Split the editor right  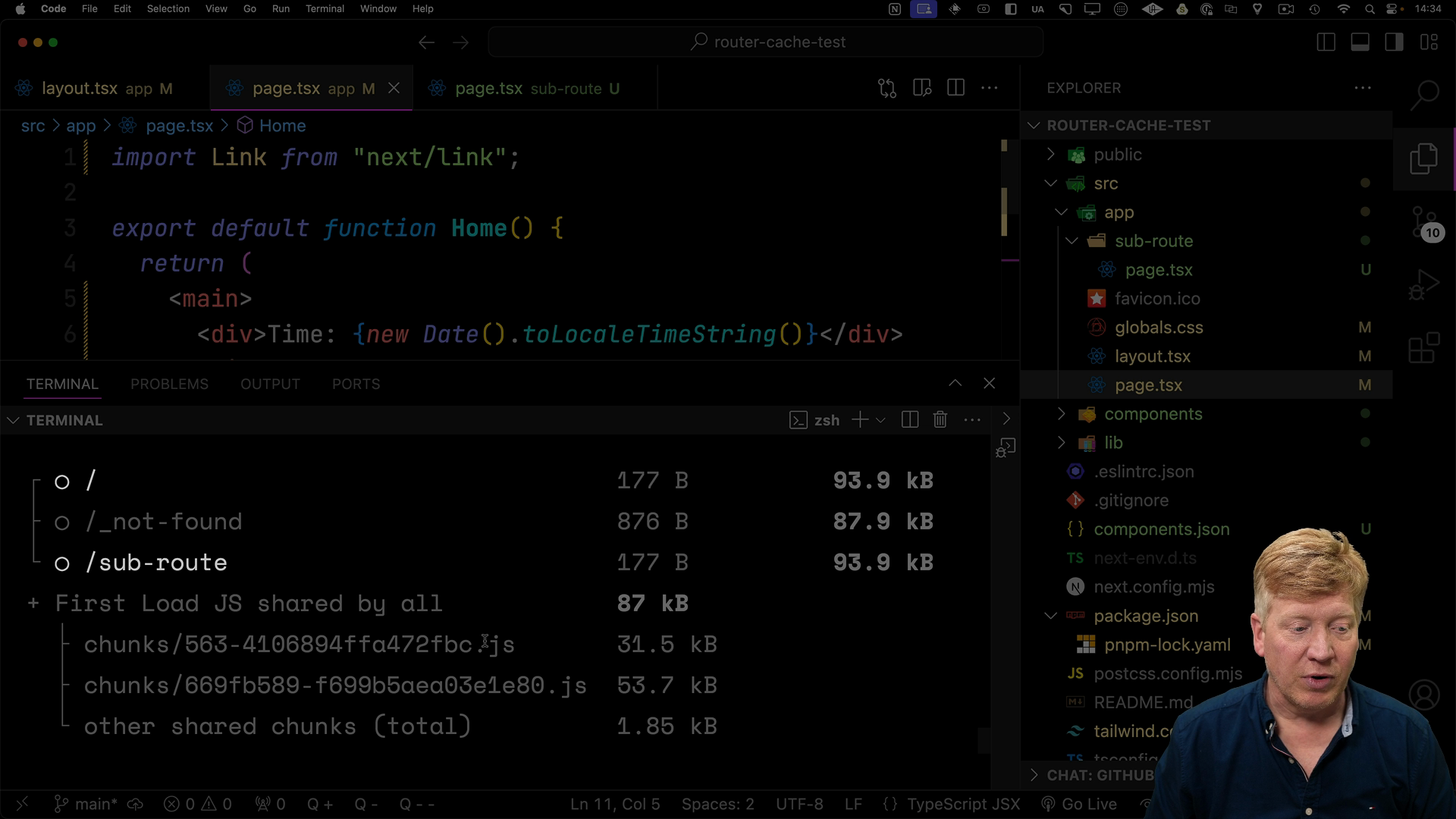(956, 88)
